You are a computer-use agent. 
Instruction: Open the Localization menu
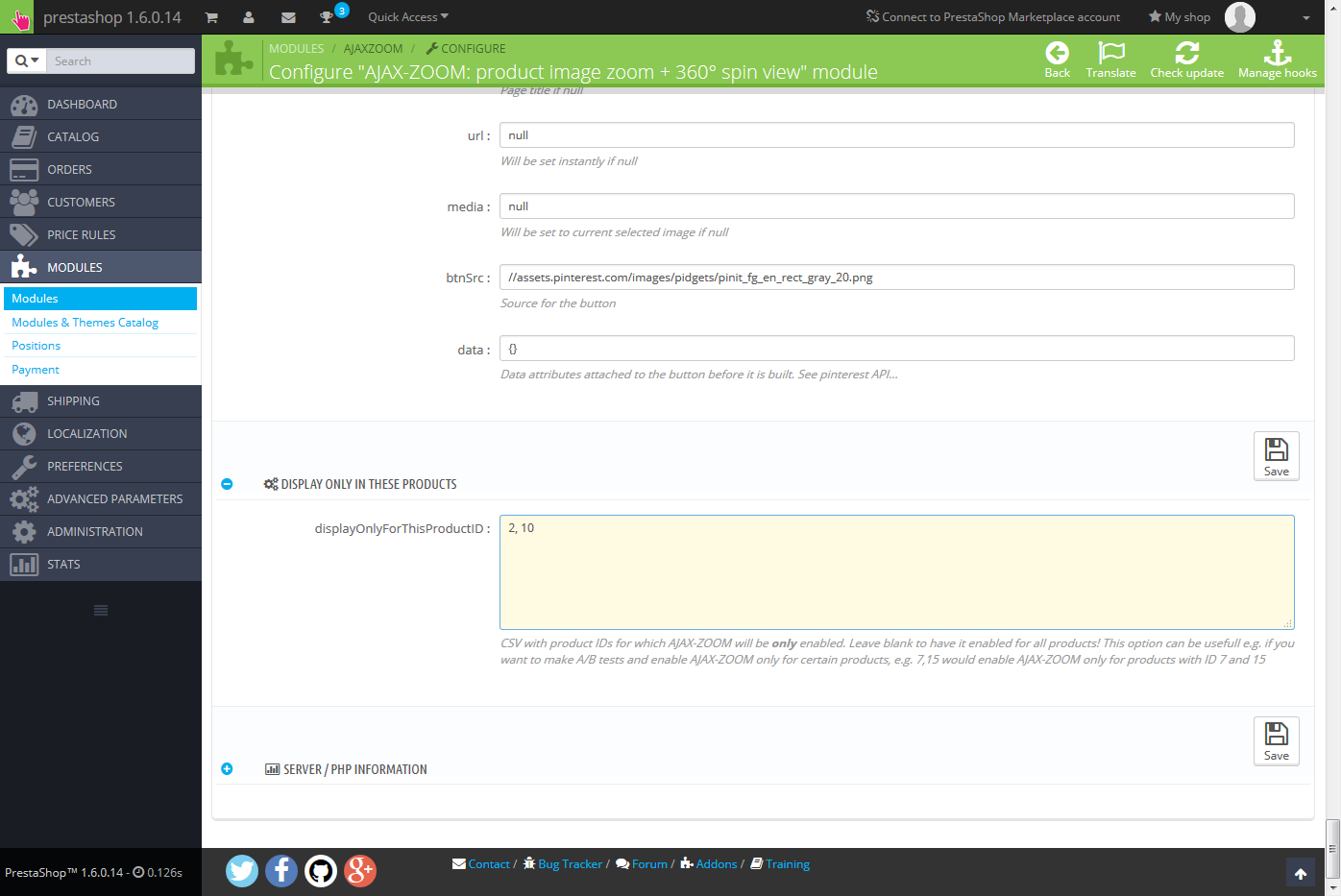[x=101, y=433]
